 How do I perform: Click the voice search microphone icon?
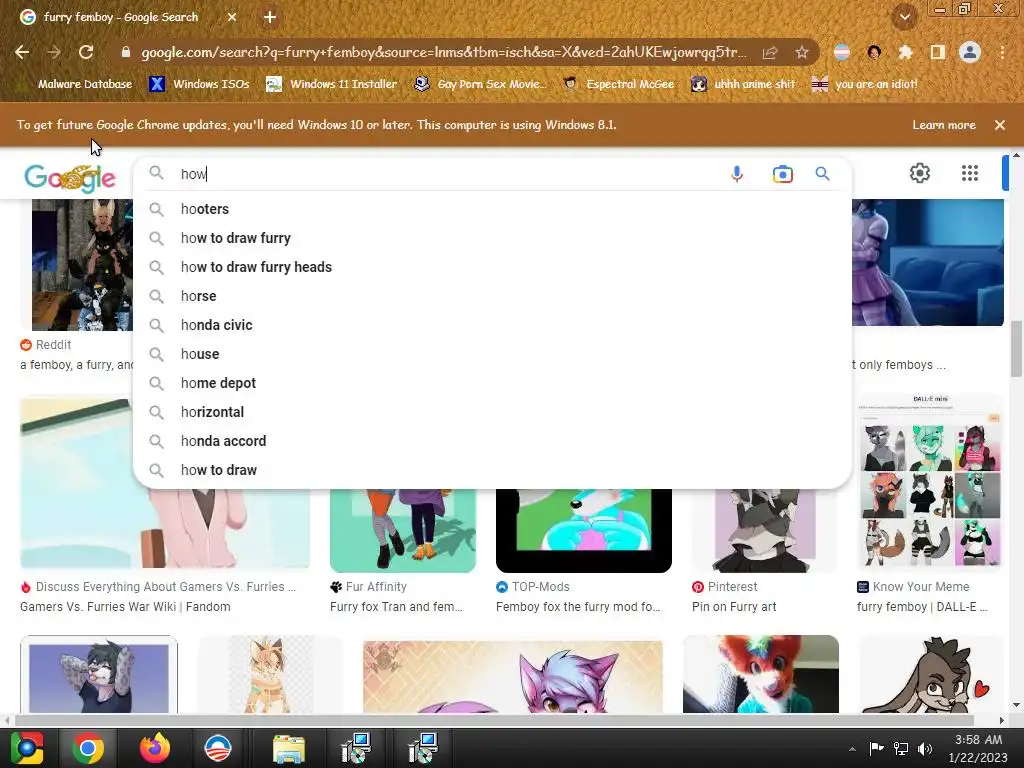point(737,174)
